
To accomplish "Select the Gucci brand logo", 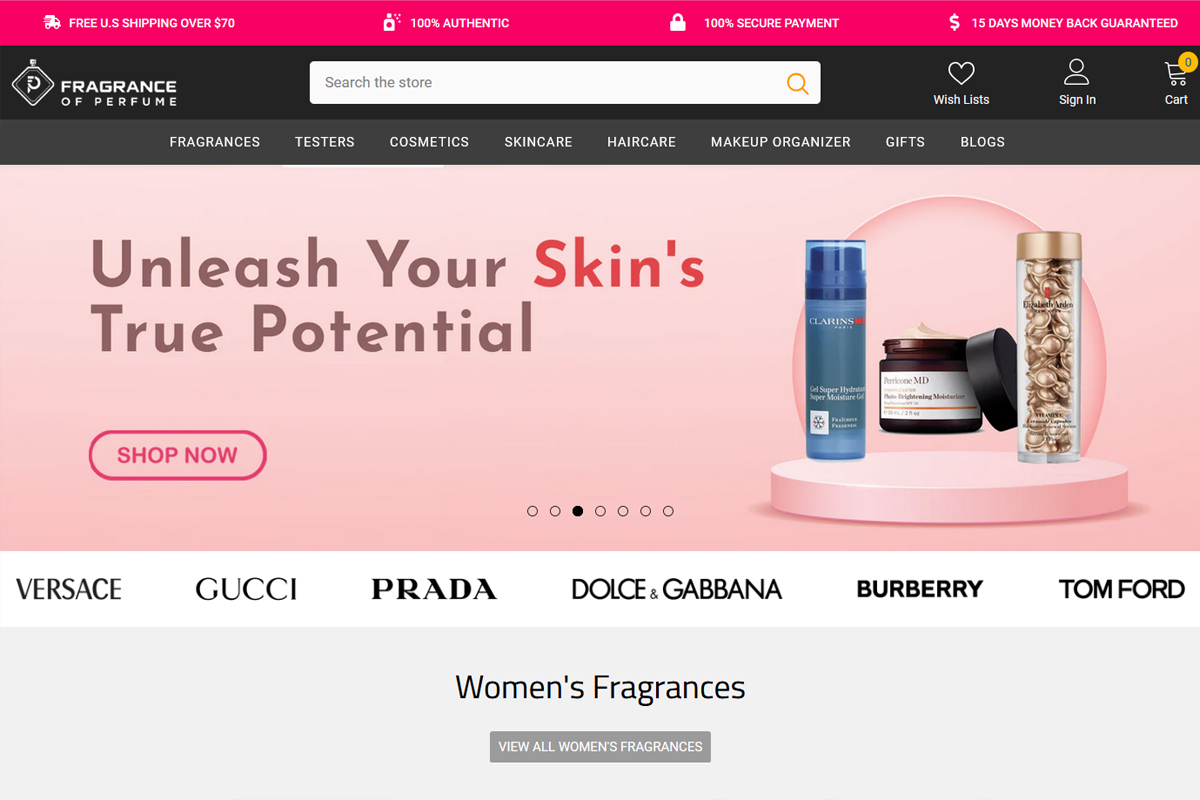I will coord(246,589).
